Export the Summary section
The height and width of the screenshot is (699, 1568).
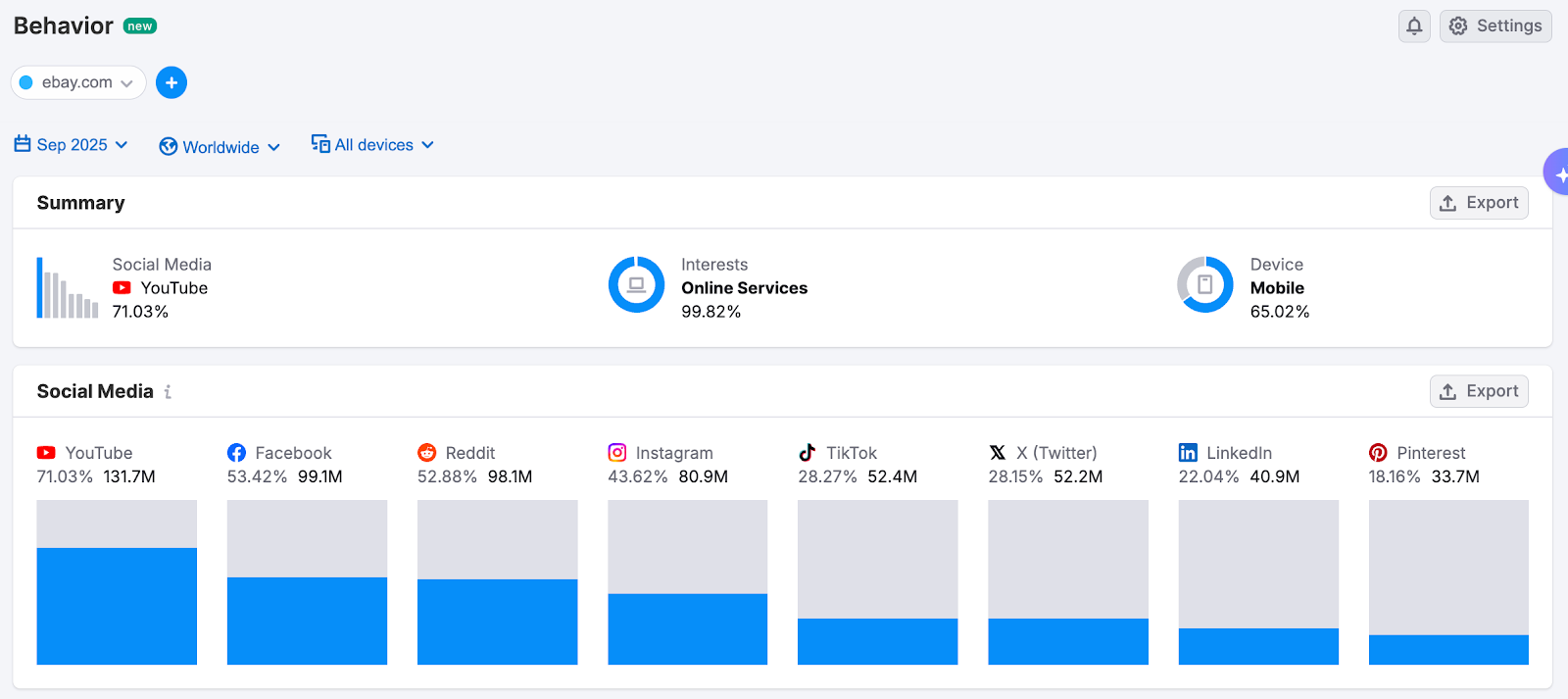(x=1478, y=203)
